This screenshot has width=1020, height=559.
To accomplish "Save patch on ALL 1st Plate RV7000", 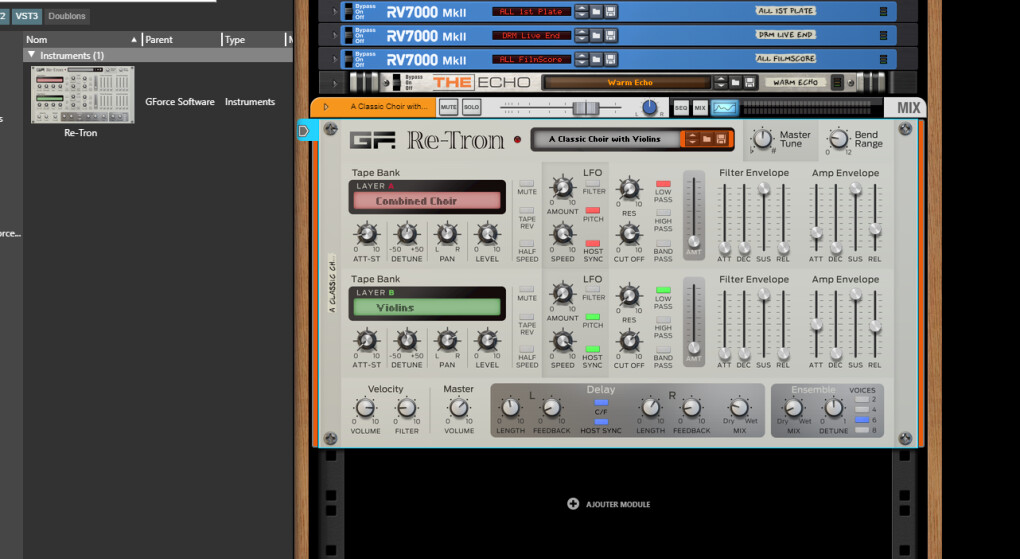I will coord(610,11).
